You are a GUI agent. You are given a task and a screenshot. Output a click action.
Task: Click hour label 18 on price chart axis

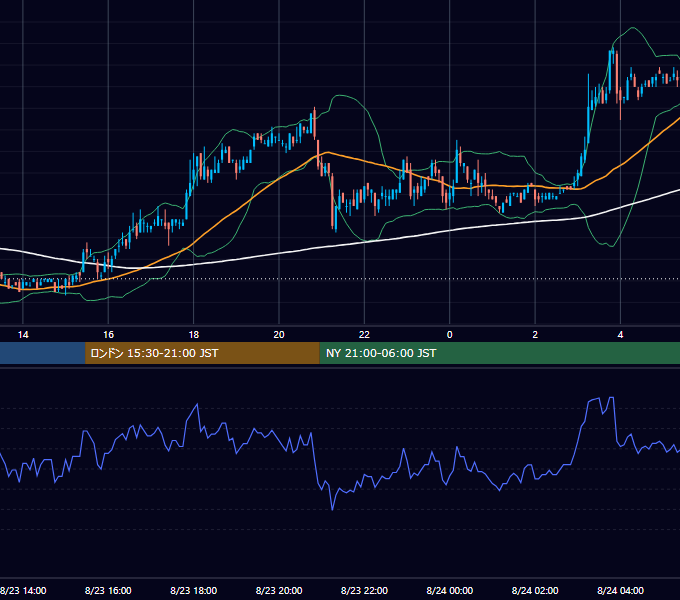pos(193,335)
